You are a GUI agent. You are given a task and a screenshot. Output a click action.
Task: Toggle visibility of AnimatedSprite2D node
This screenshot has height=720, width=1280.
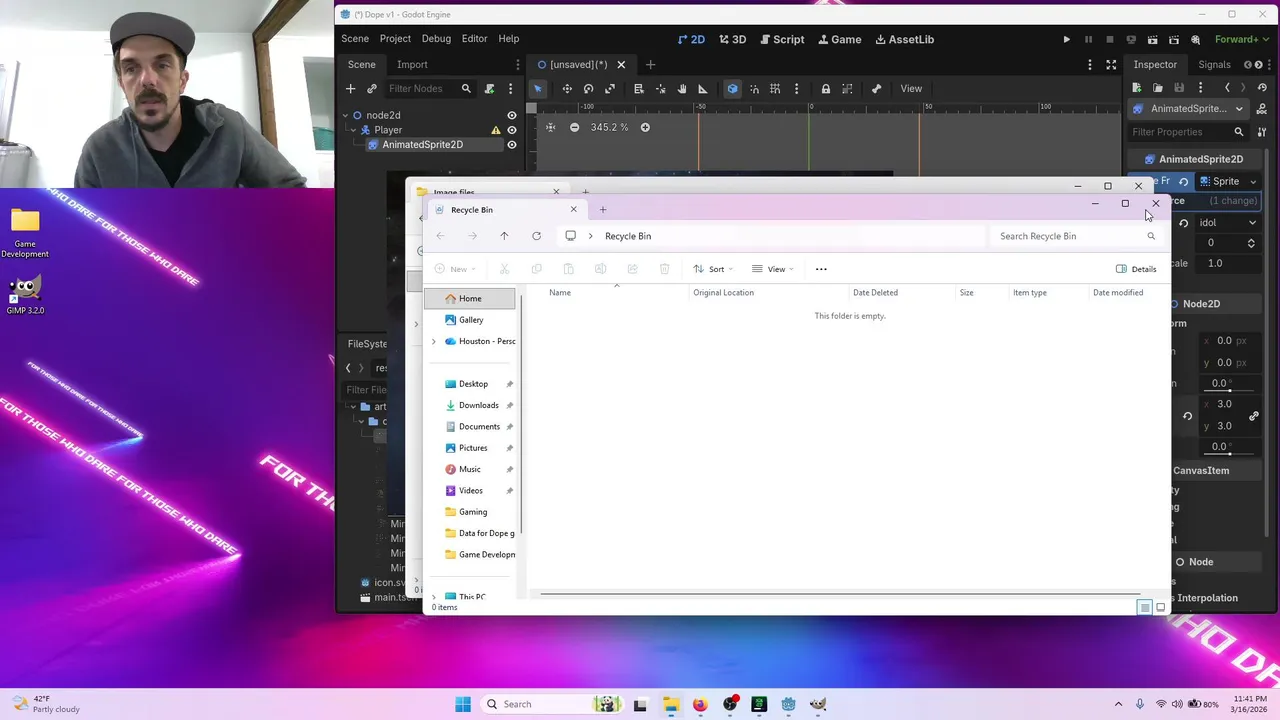[512, 145]
